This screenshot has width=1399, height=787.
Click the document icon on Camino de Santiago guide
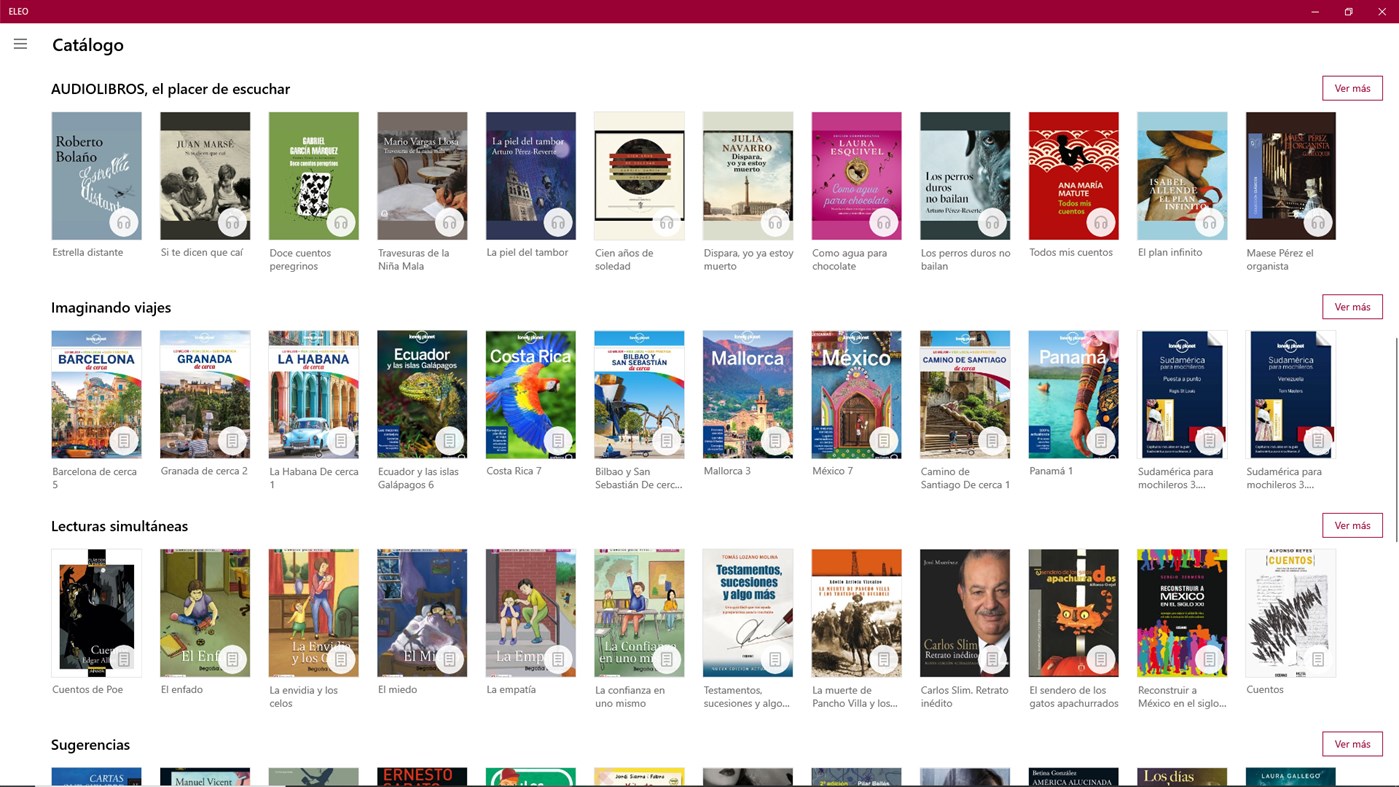[993, 440]
